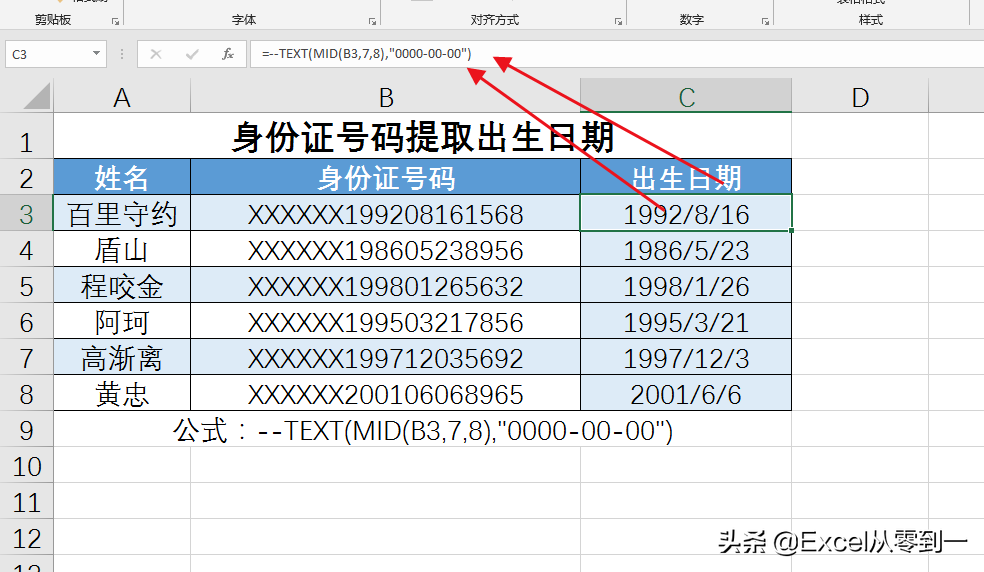Select the cell 盾山

click(x=122, y=249)
